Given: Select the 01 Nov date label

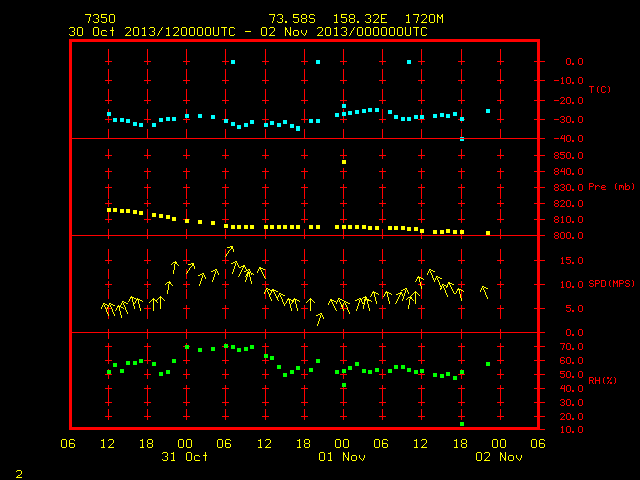Looking at the screenshot, I should click(342, 456).
